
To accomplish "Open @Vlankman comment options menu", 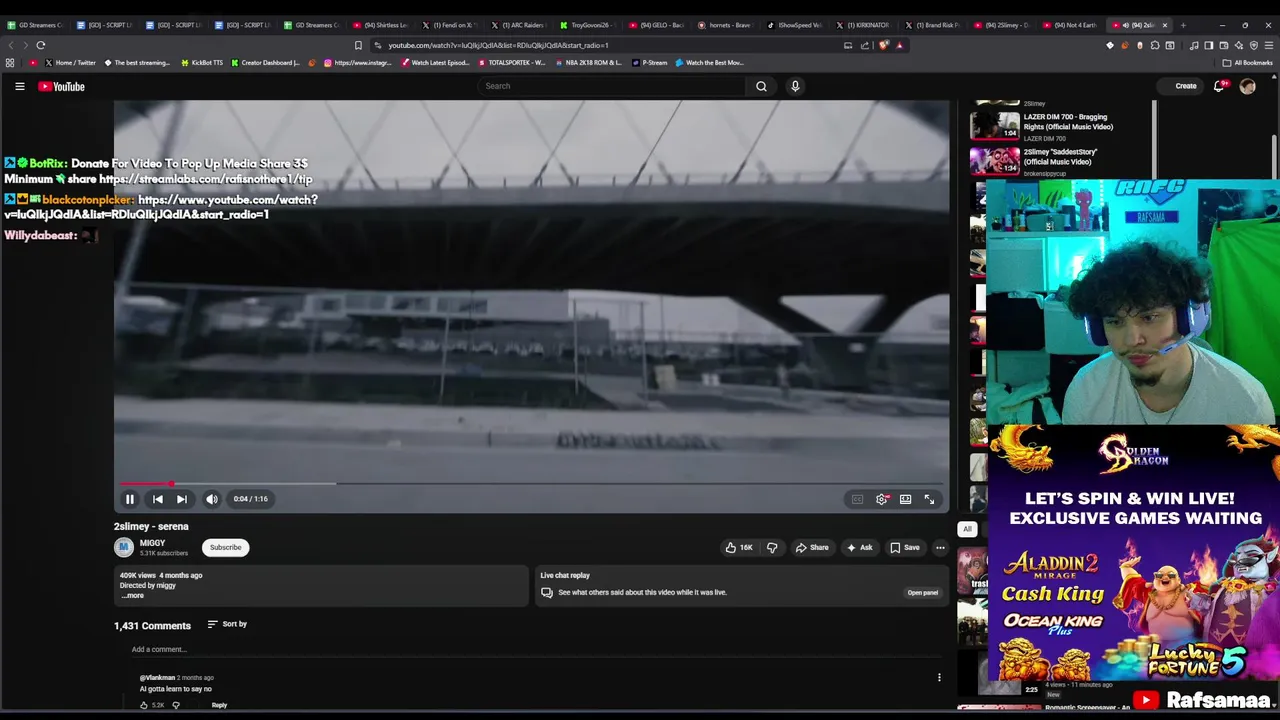I will pos(939,678).
